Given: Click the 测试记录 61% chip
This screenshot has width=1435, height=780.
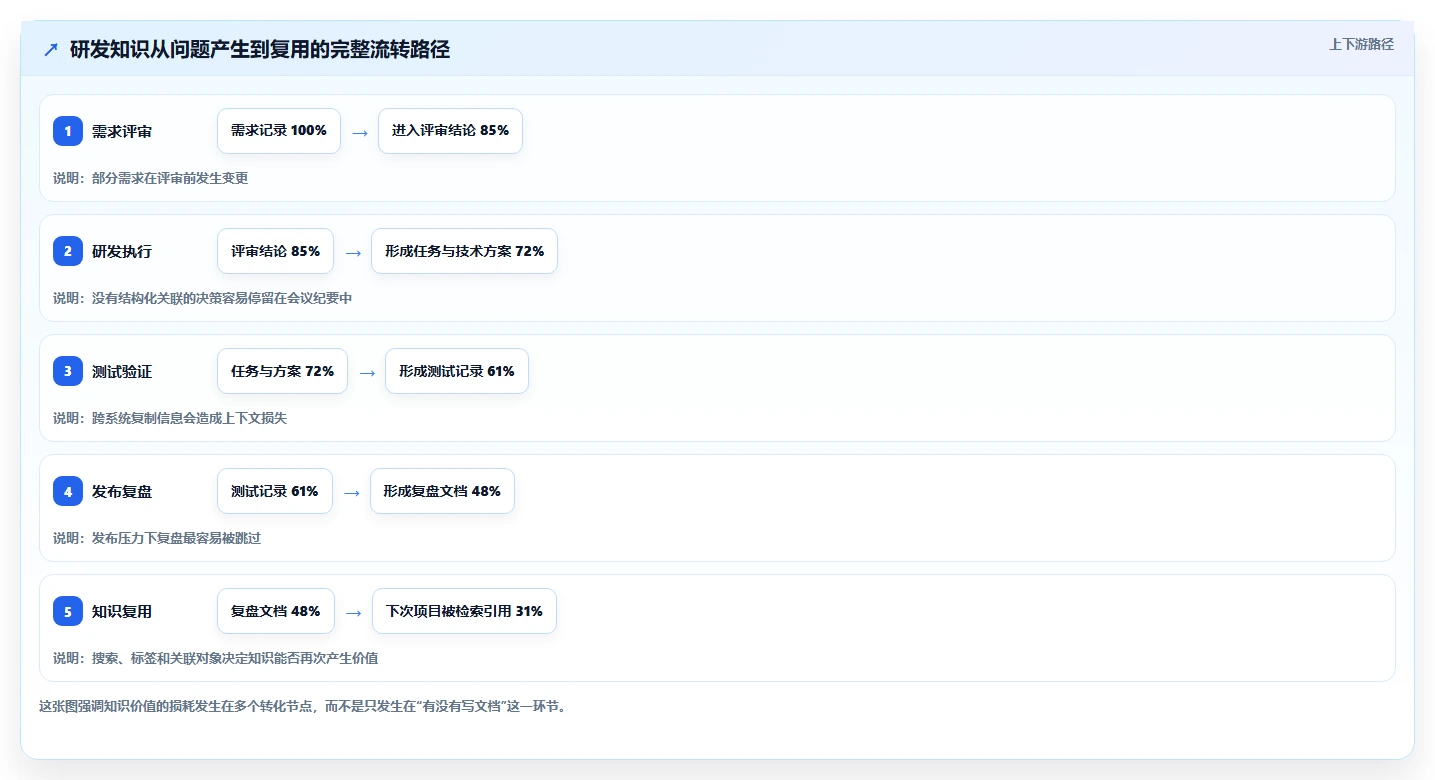Looking at the screenshot, I should [275, 491].
